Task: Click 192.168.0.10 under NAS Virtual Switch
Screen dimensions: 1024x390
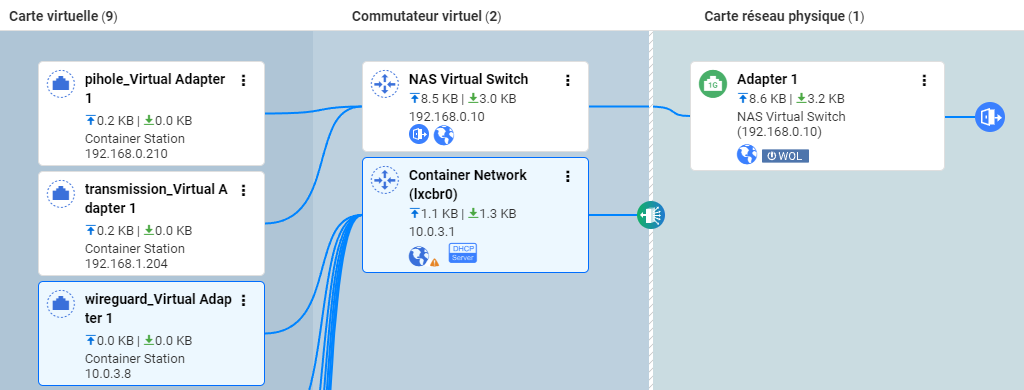Action: (447, 116)
